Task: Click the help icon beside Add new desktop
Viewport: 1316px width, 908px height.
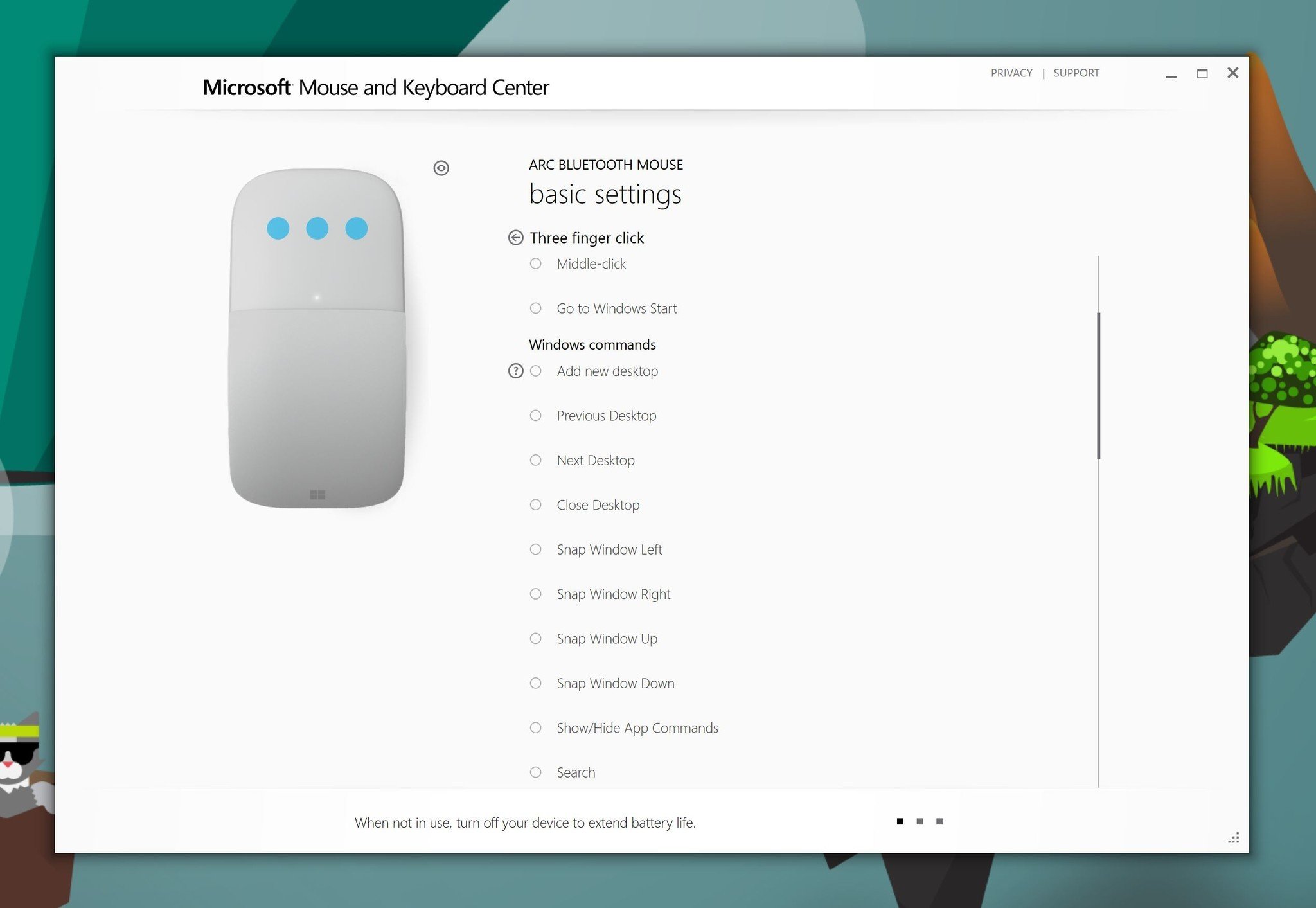Action: (x=515, y=371)
